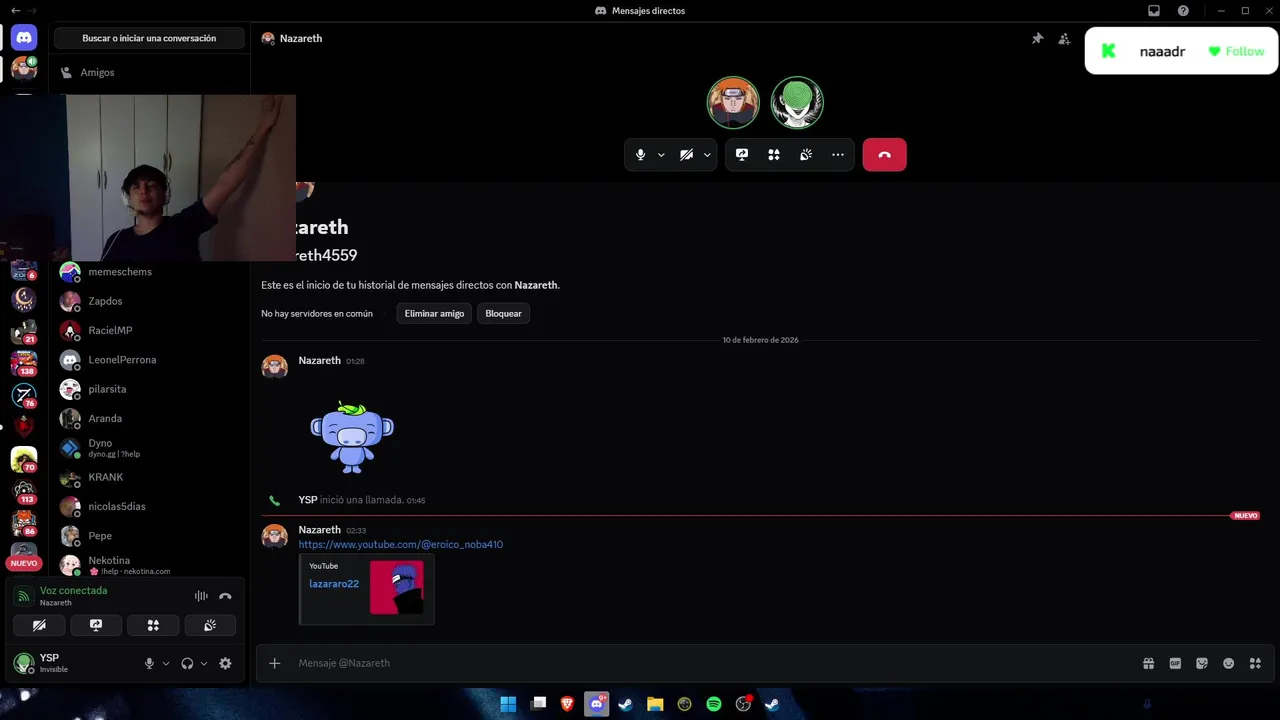Open DM with memeschems
The image size is (1280, 720).
[149, 272]
